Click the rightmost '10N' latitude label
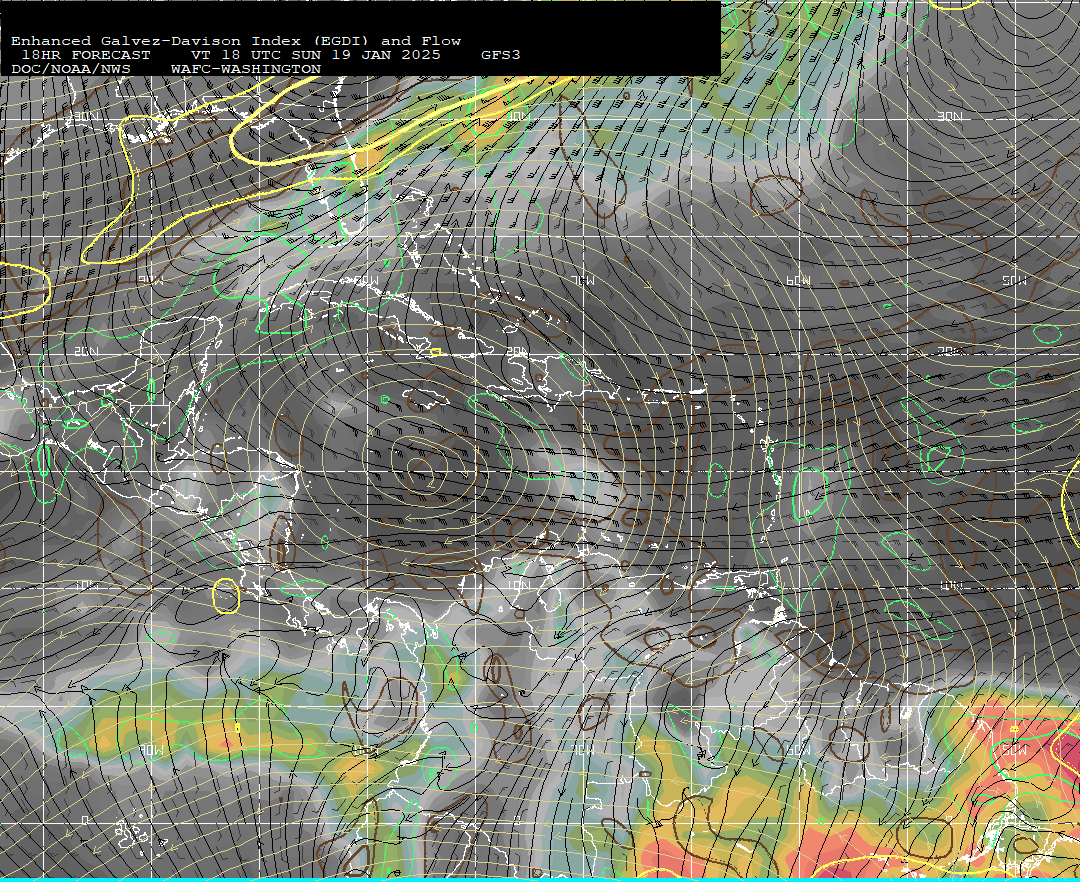 951,585
